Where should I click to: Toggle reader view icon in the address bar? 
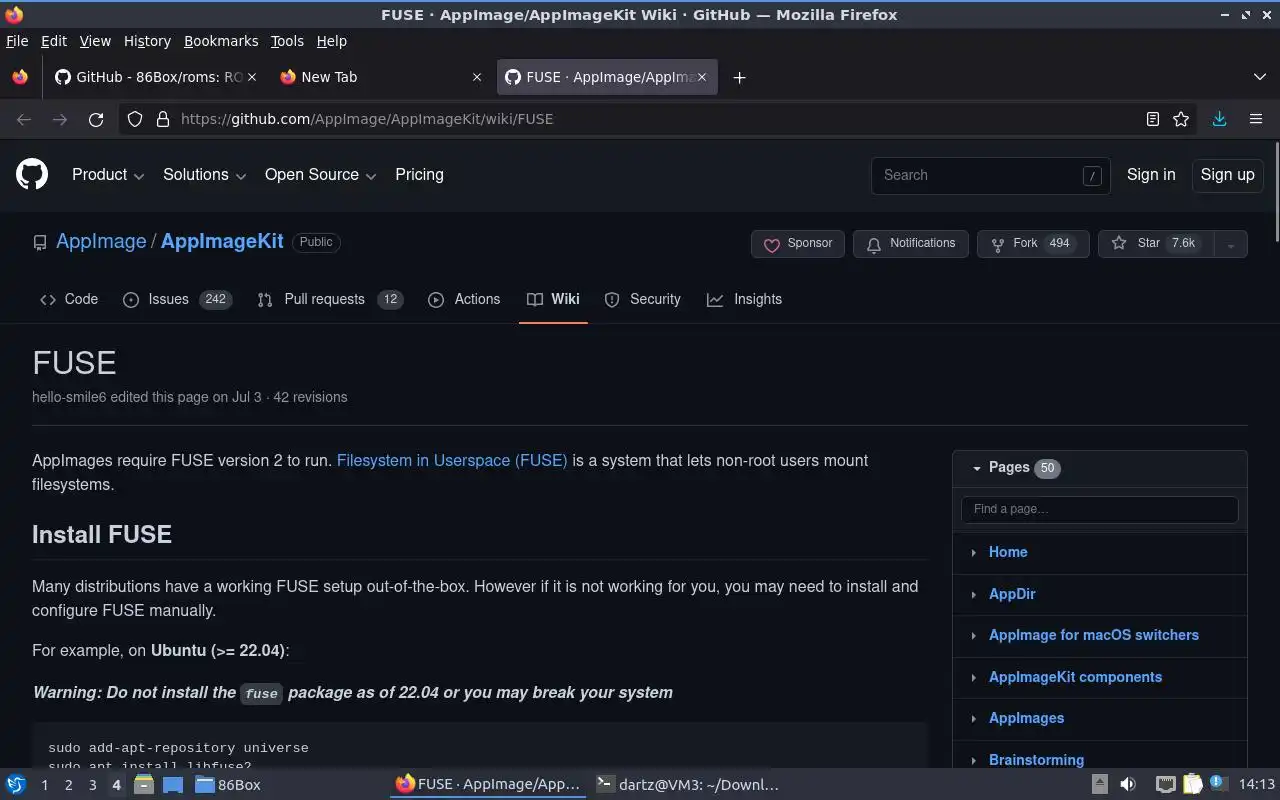[1153, 119]
